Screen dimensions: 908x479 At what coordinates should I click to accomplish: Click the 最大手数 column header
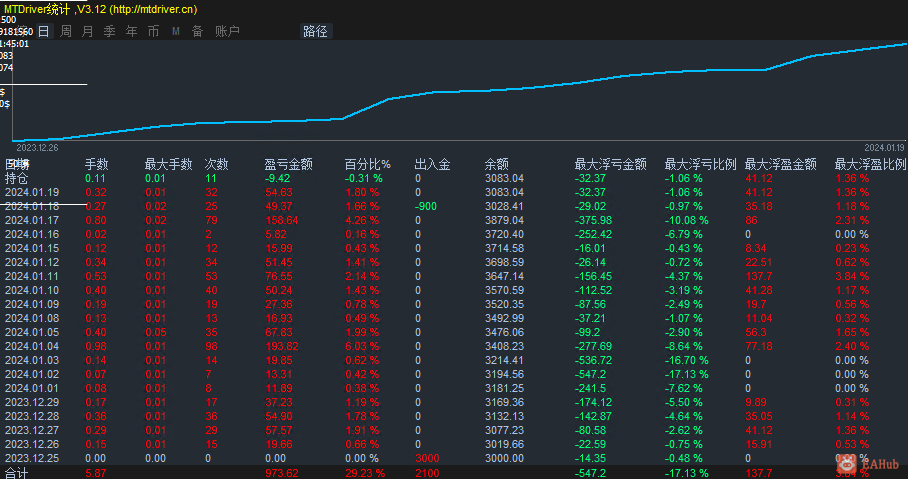168,164
